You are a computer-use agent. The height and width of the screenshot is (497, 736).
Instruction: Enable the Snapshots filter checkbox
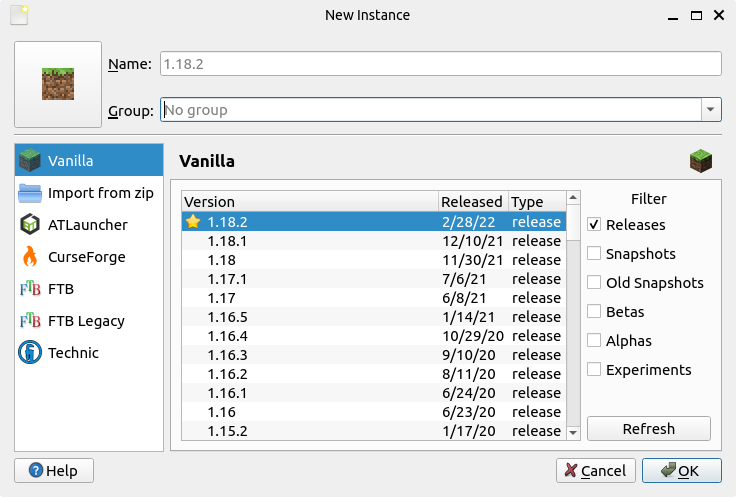click(x=595, y=254)
